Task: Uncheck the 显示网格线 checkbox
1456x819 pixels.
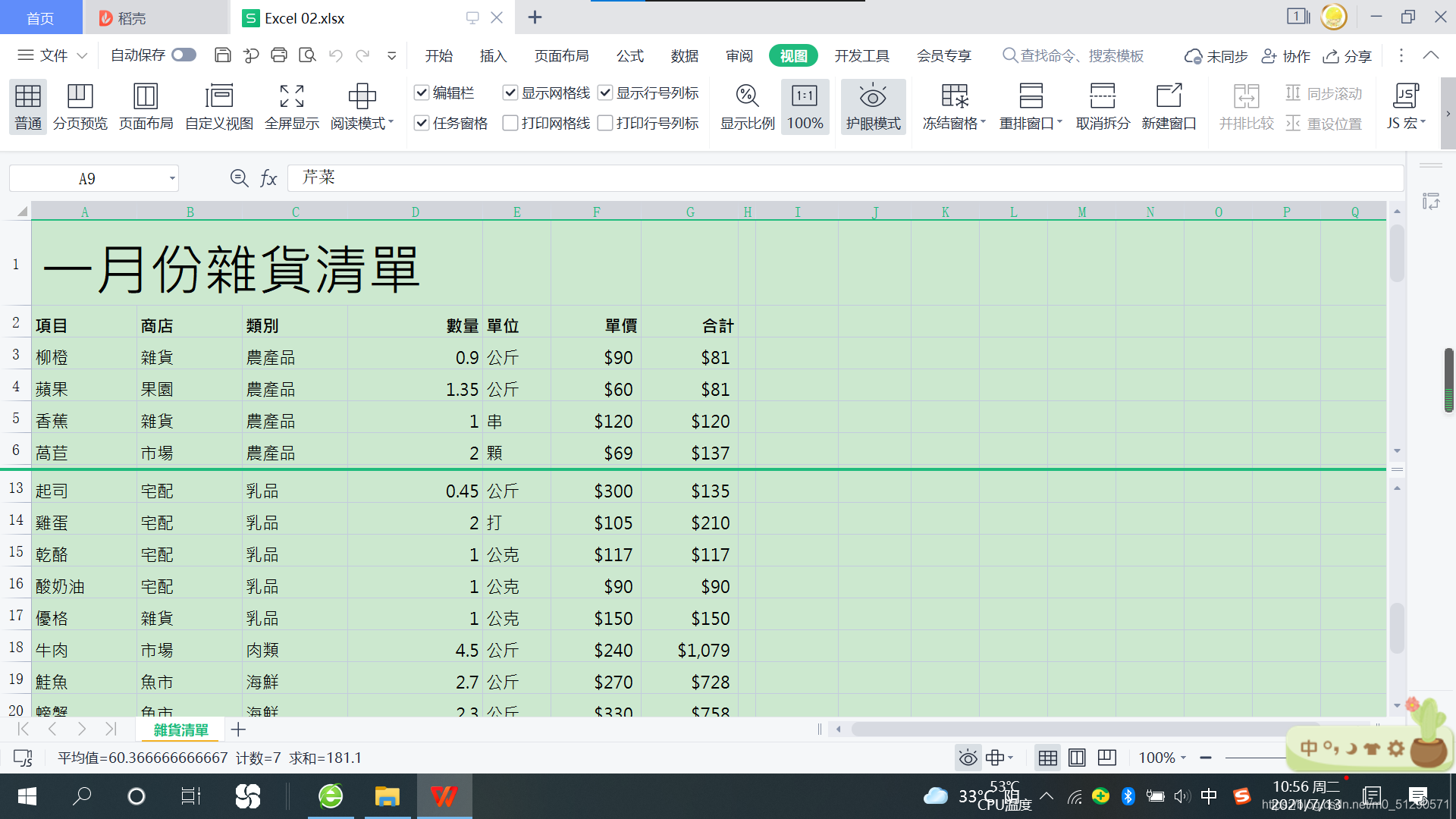Action: click(510, 93)
